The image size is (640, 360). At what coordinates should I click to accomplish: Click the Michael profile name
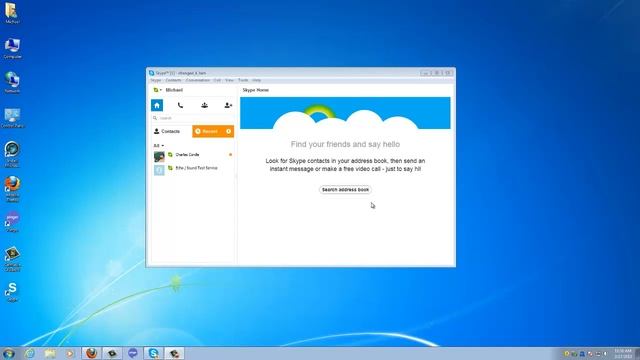coord(174,90)
